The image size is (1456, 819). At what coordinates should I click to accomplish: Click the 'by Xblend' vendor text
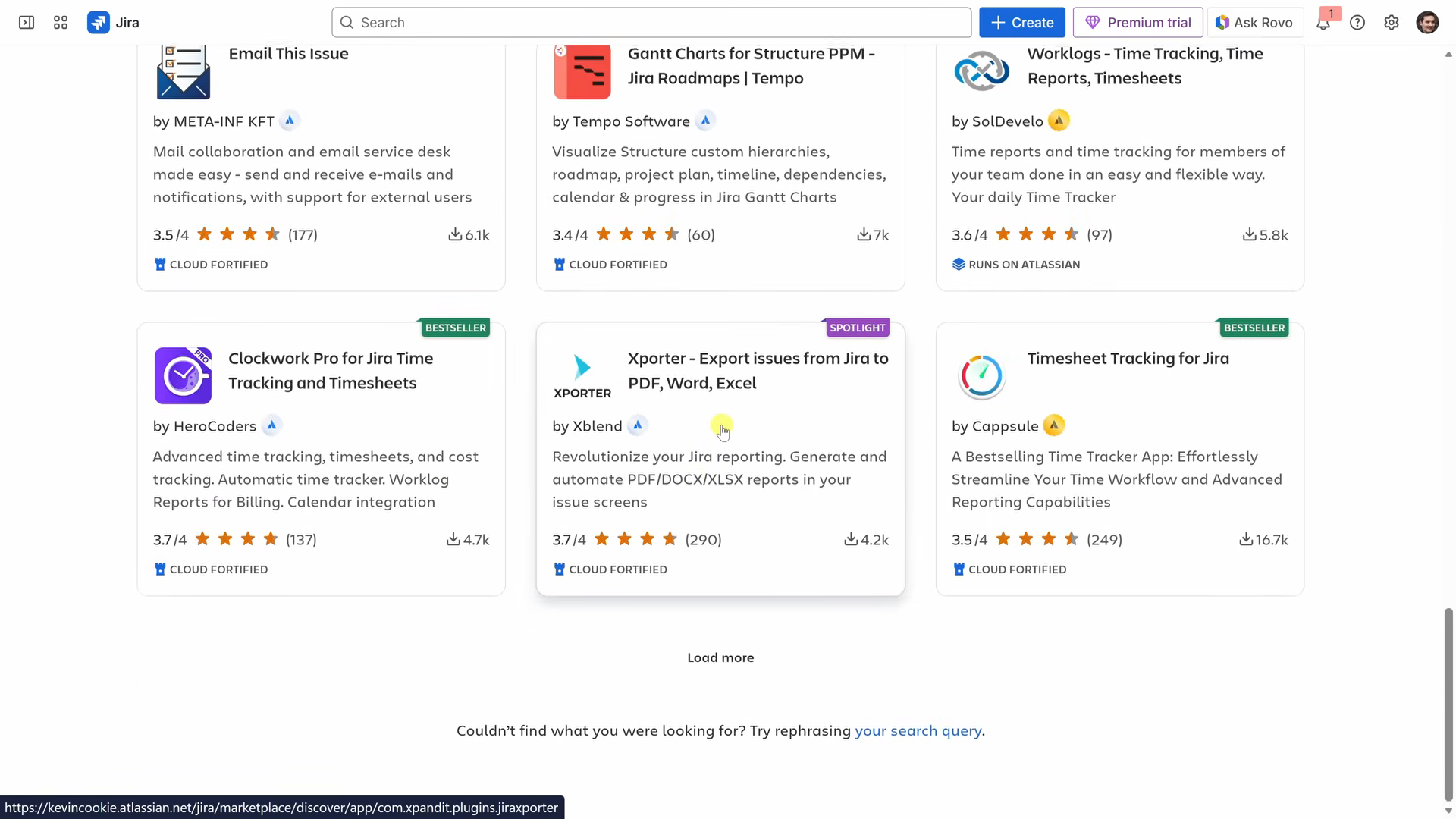coord(587,426)
